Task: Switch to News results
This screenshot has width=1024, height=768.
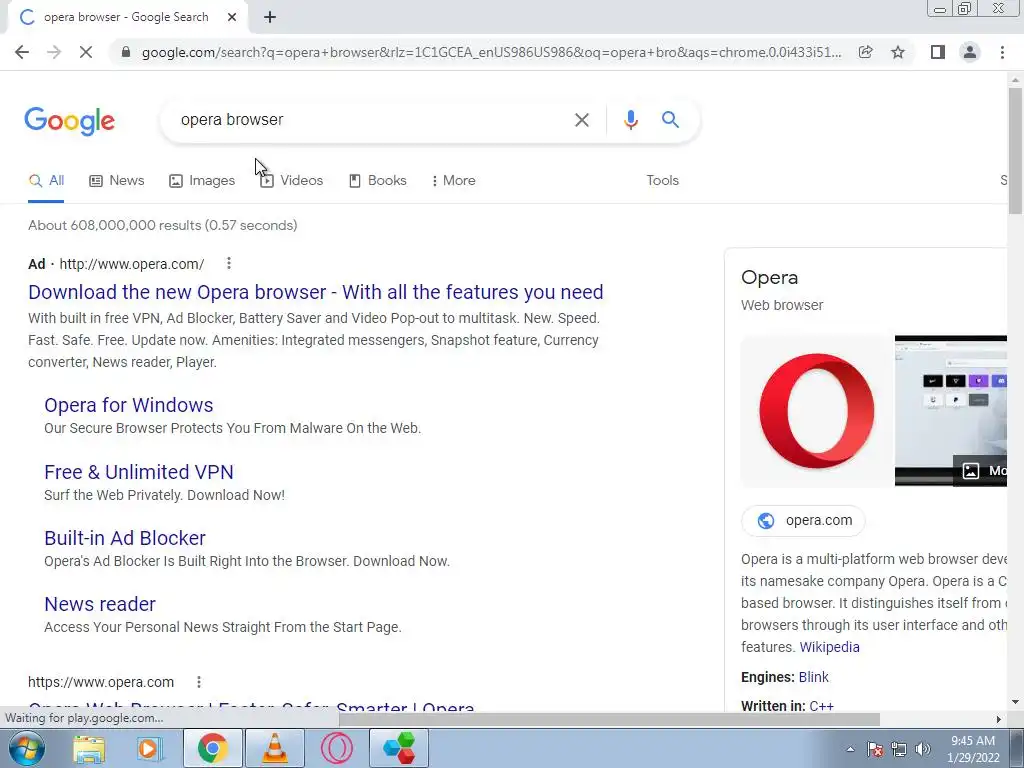Action: coord(117,181)
